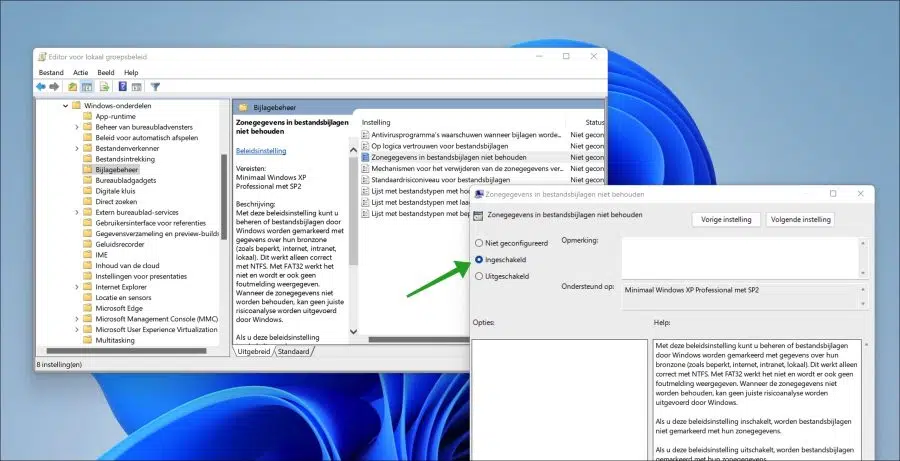This screenshot has width=900, height=461.
Task: Click the folder icon next to Bijlagebeheer in tree
Action: point(87,169)
